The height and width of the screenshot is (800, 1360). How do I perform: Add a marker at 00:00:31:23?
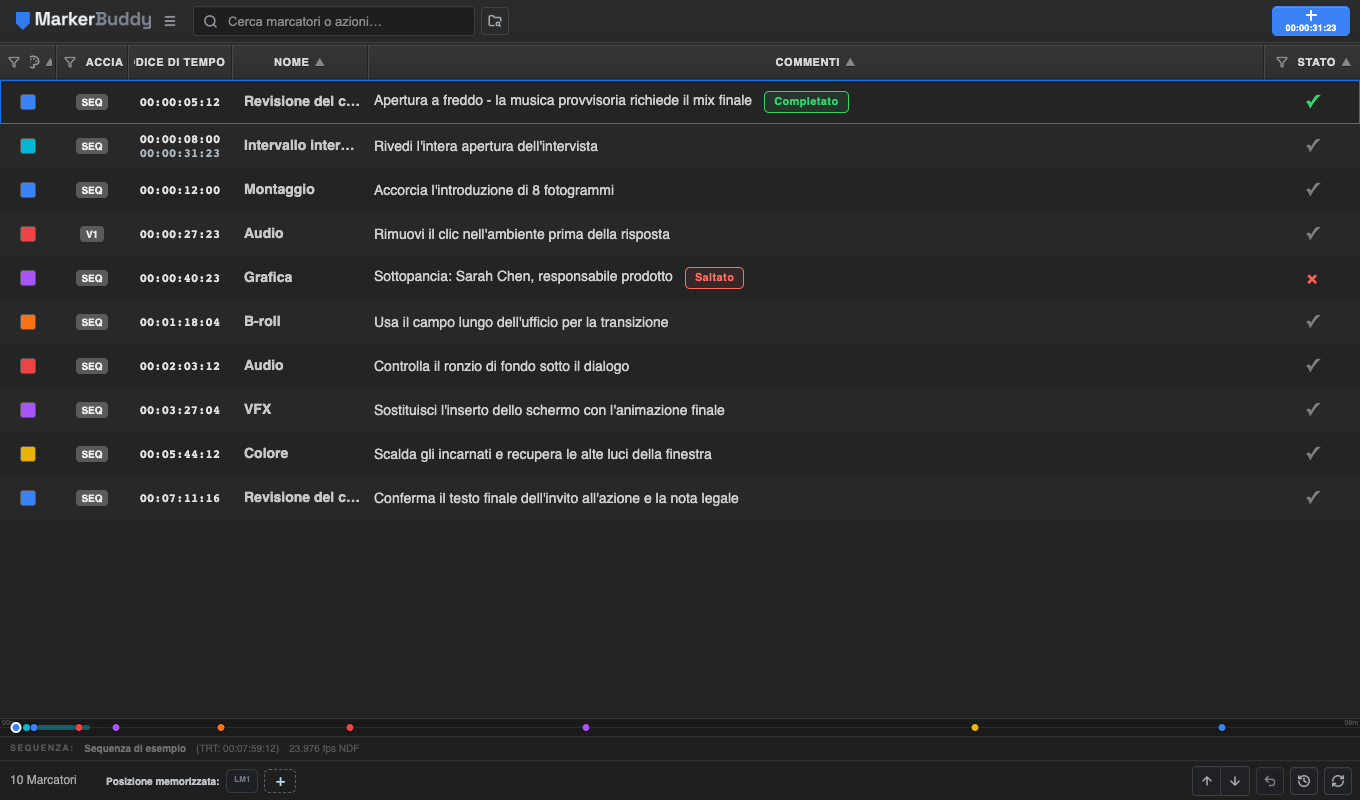coord(1310,21)
